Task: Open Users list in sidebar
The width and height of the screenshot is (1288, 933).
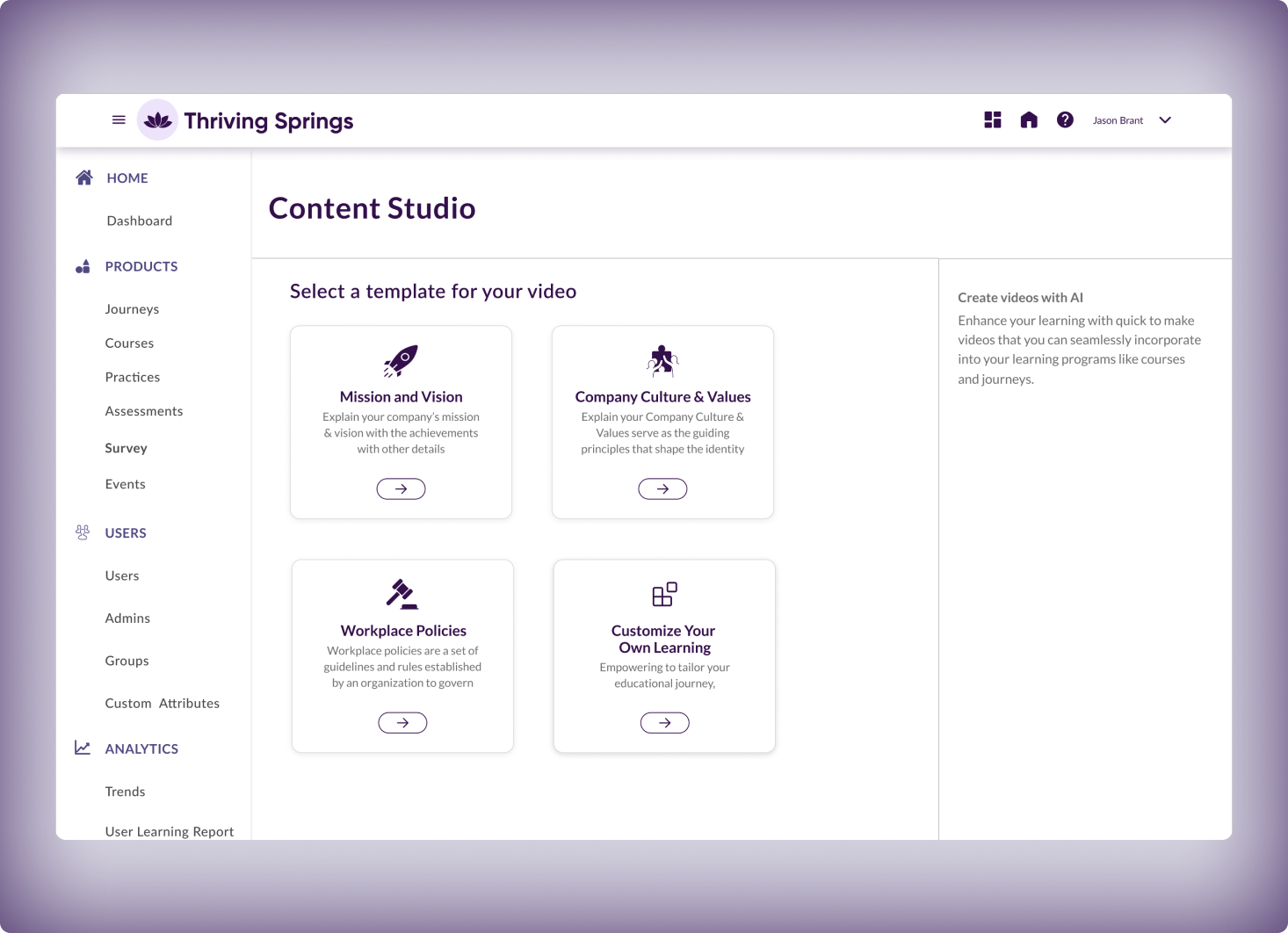Action: point(122,575)
